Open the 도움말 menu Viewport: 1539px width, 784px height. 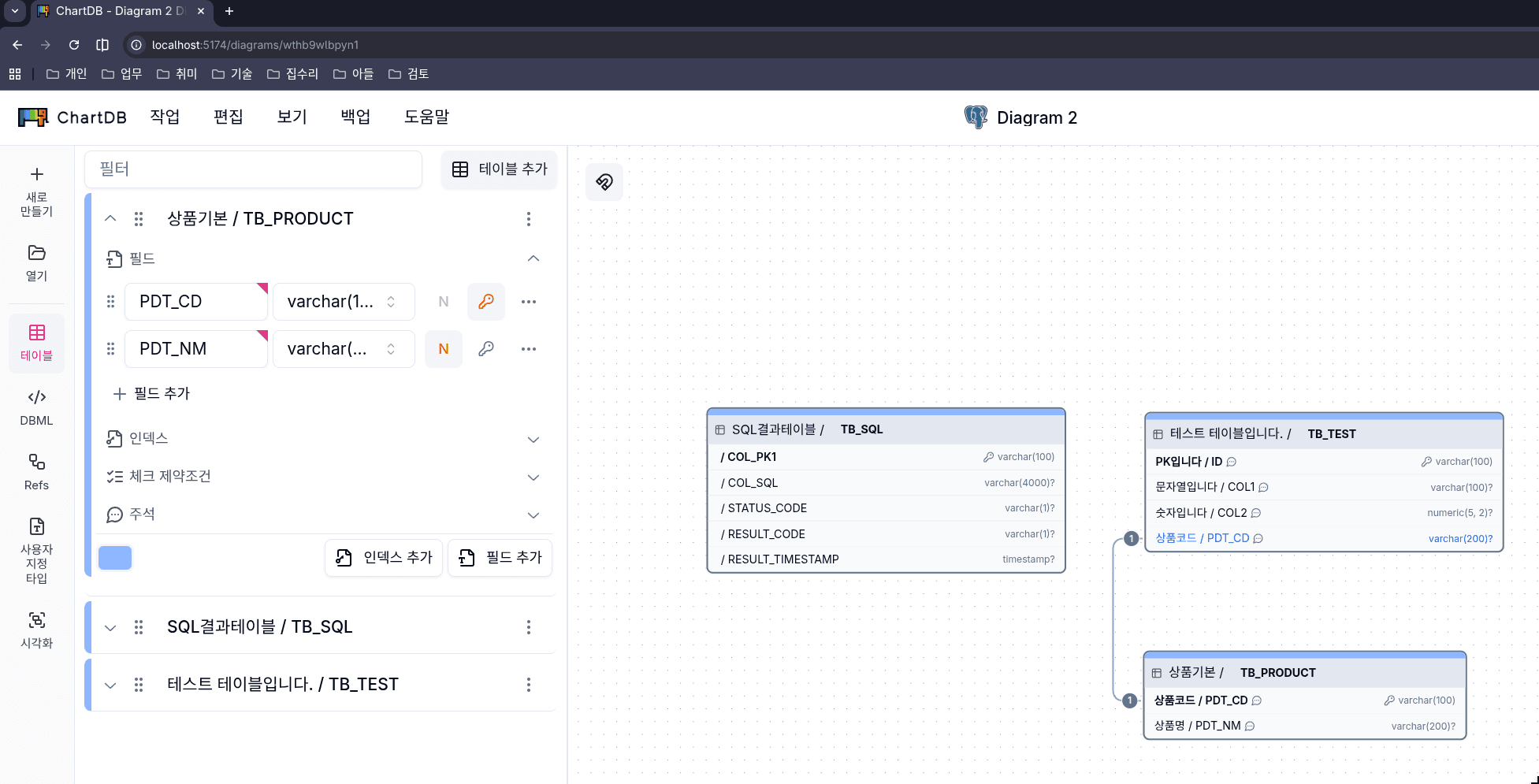[x=426, y=117]
